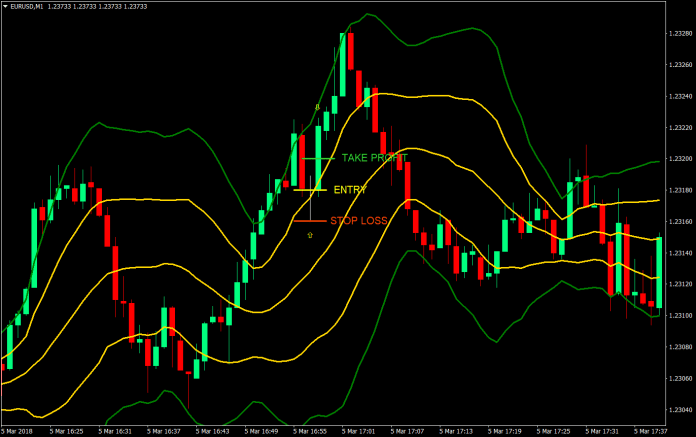696x437 pixels.
Task: Click the red STOP LOSS text label
Action: click(x=358, y=220)
